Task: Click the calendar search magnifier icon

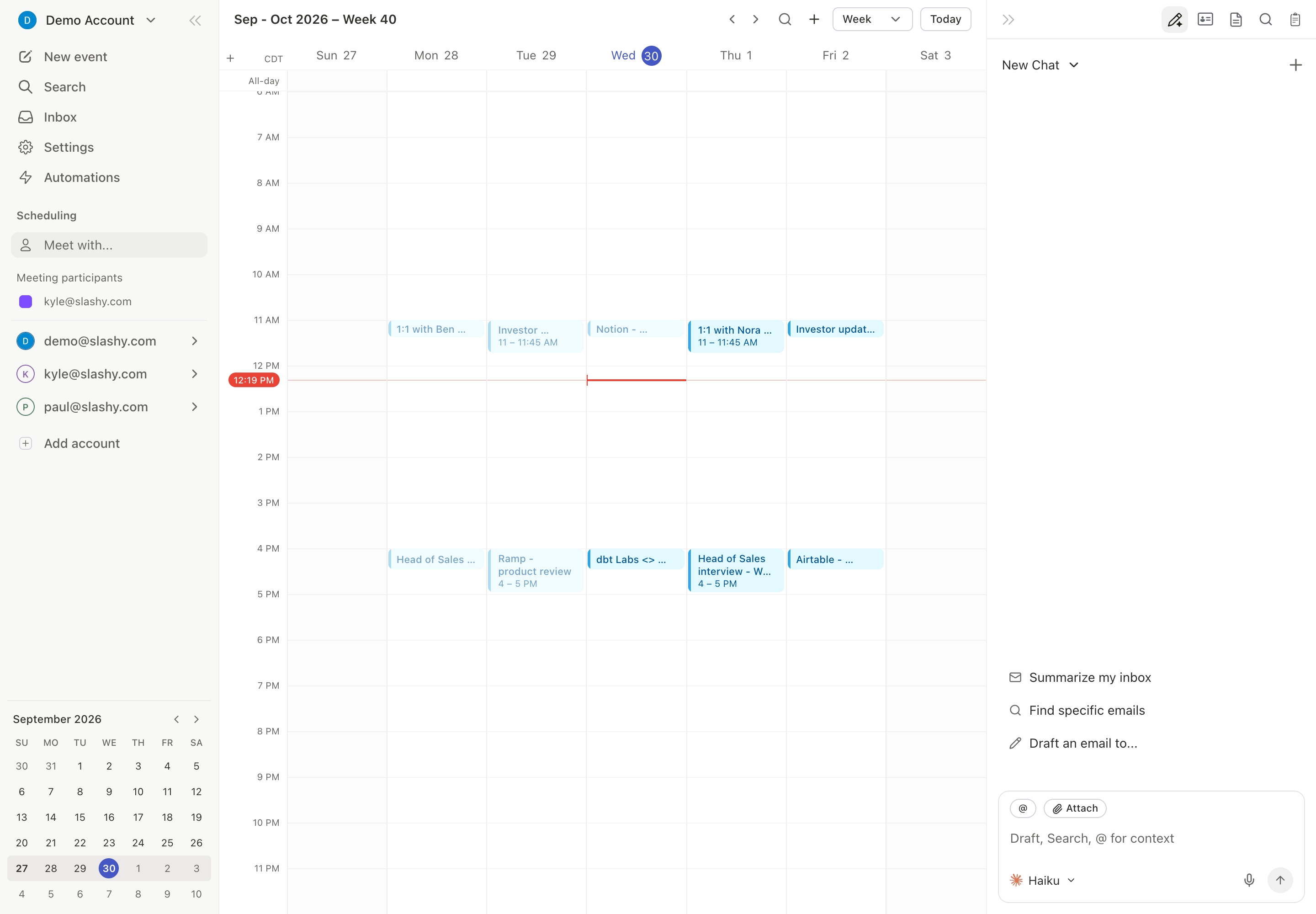Action: tap(785, 20)
